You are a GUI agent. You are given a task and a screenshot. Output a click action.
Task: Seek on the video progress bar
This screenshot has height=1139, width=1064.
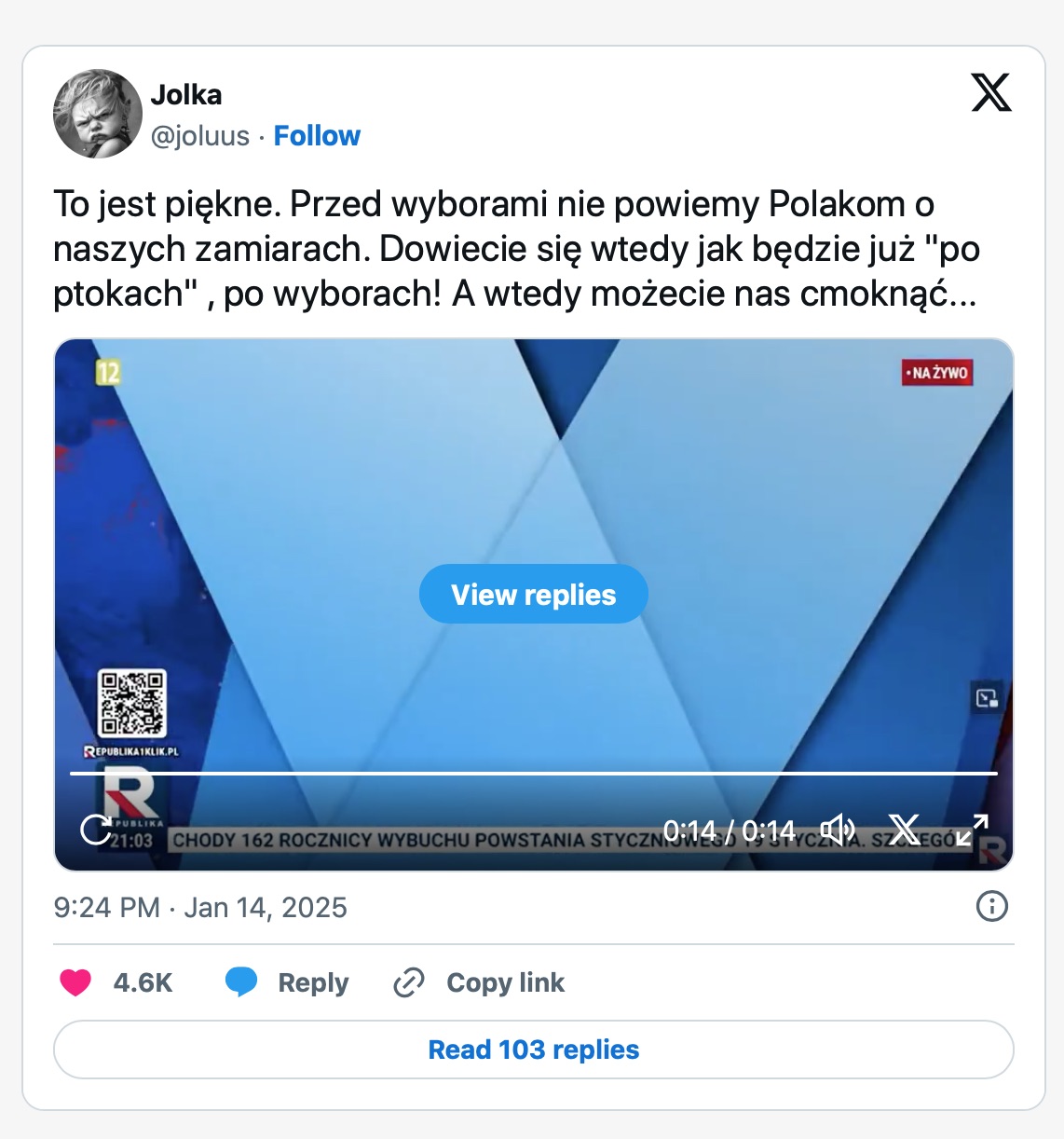534,774
